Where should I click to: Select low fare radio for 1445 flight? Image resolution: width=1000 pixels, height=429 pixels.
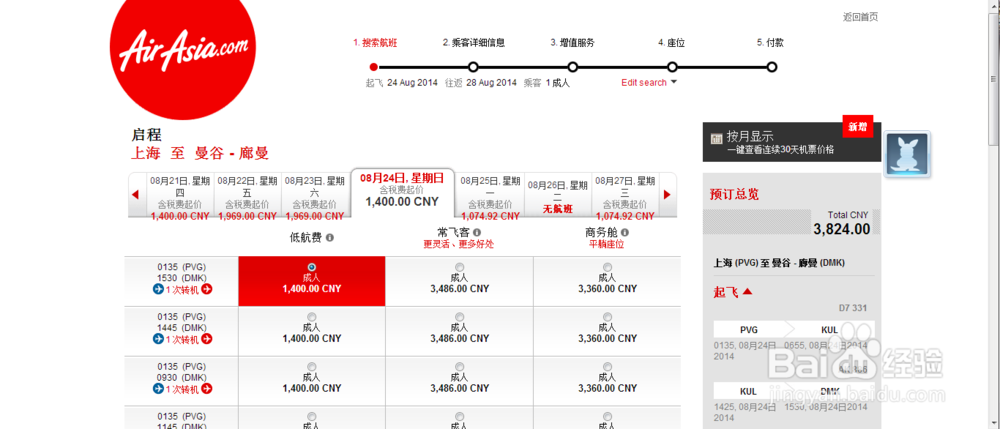(311, 317)
